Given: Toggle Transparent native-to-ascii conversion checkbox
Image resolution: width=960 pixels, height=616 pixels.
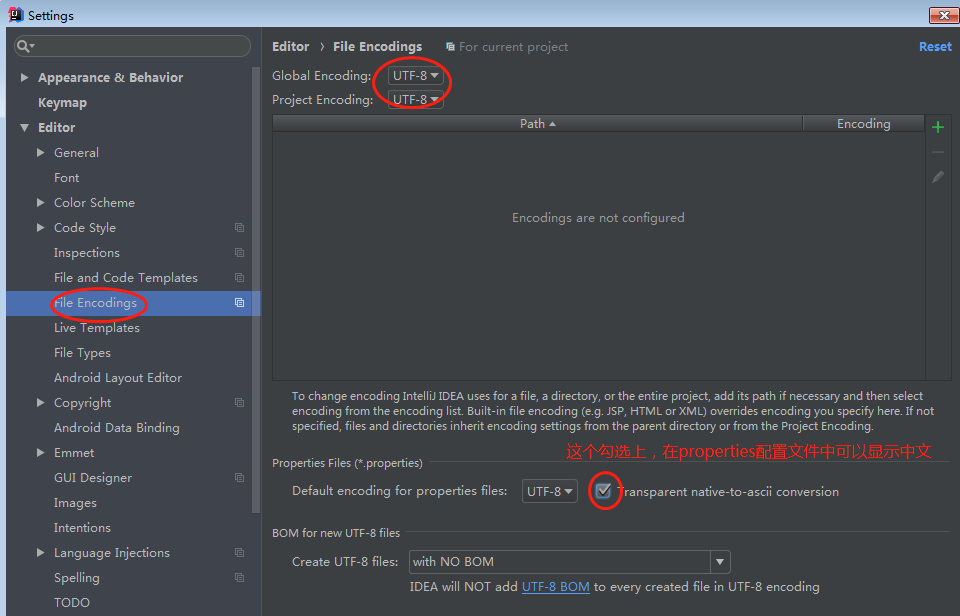Looking at the screenshot, I should (603, 491).
